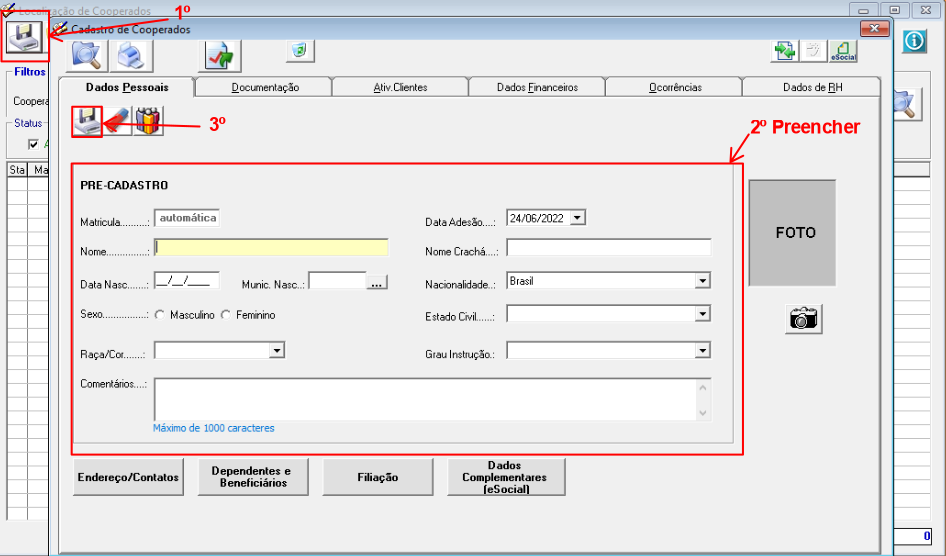The width and height of the screenshot is (946, 556).
Task: Click the blue info icon in background window
Action: (915, 41)
